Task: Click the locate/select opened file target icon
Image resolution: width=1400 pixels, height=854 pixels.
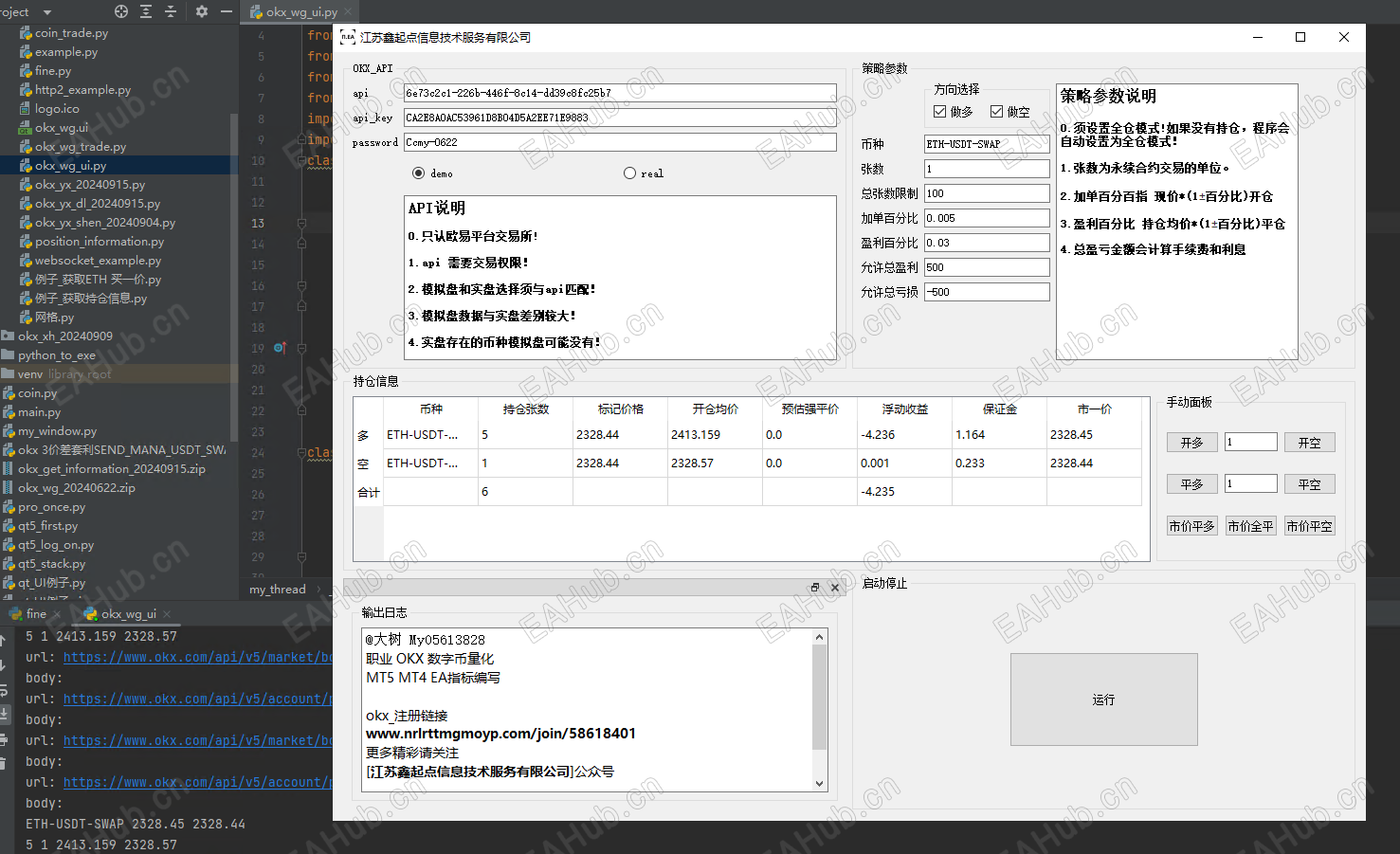Action: pyautogui.click(x=121, y=11)
